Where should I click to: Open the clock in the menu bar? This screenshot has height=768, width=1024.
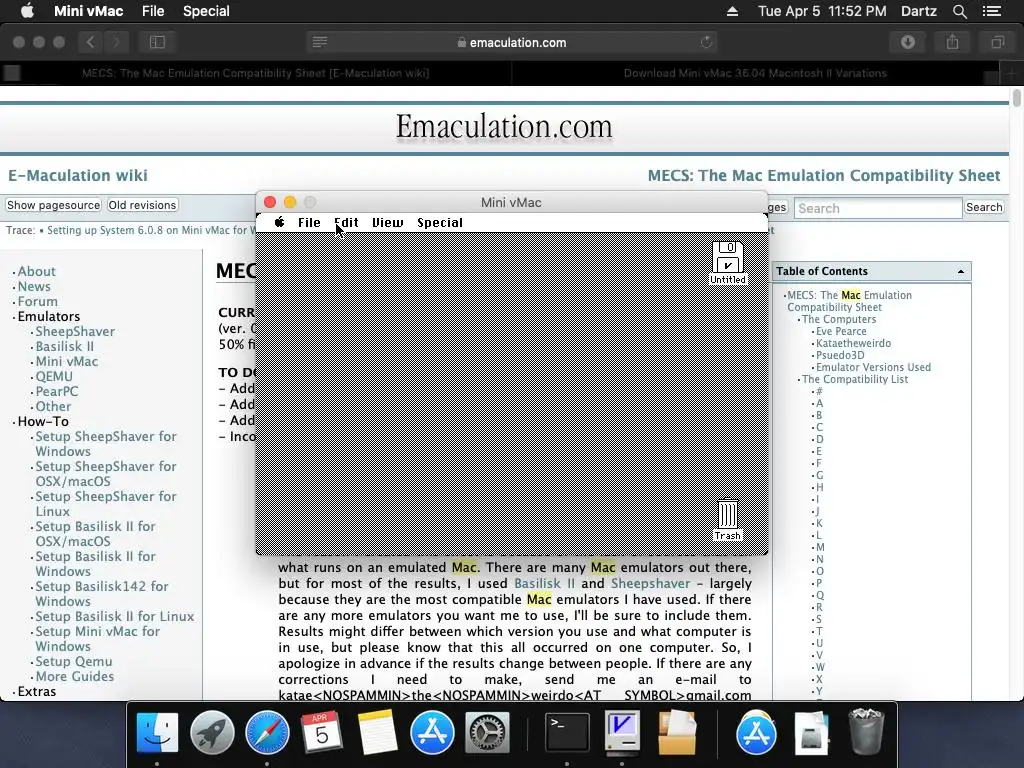click(822, 11)
